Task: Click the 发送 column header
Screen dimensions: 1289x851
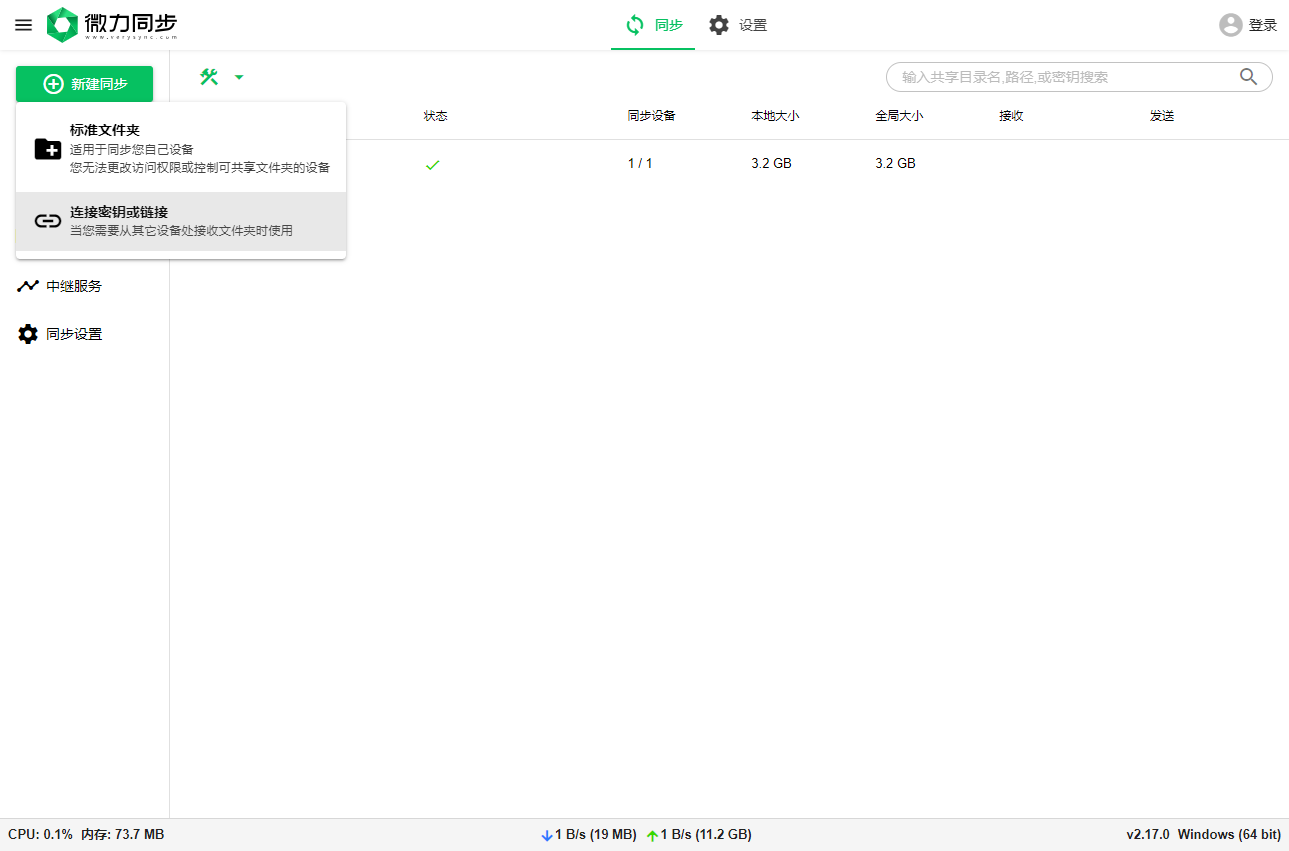Action: click(x=1162, y=116)
